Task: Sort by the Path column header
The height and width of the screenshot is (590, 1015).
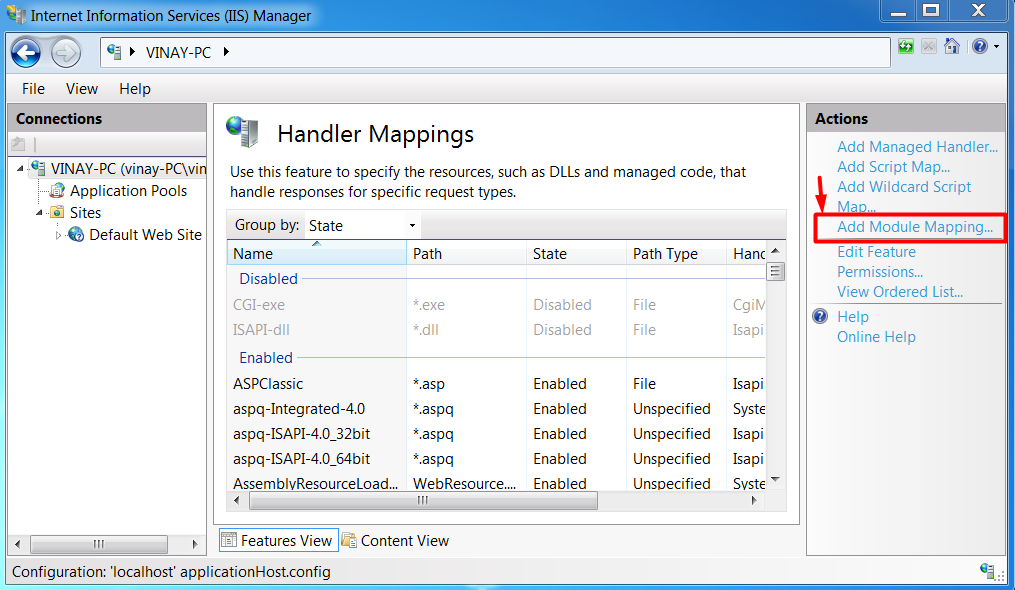Action: point(467,253)
